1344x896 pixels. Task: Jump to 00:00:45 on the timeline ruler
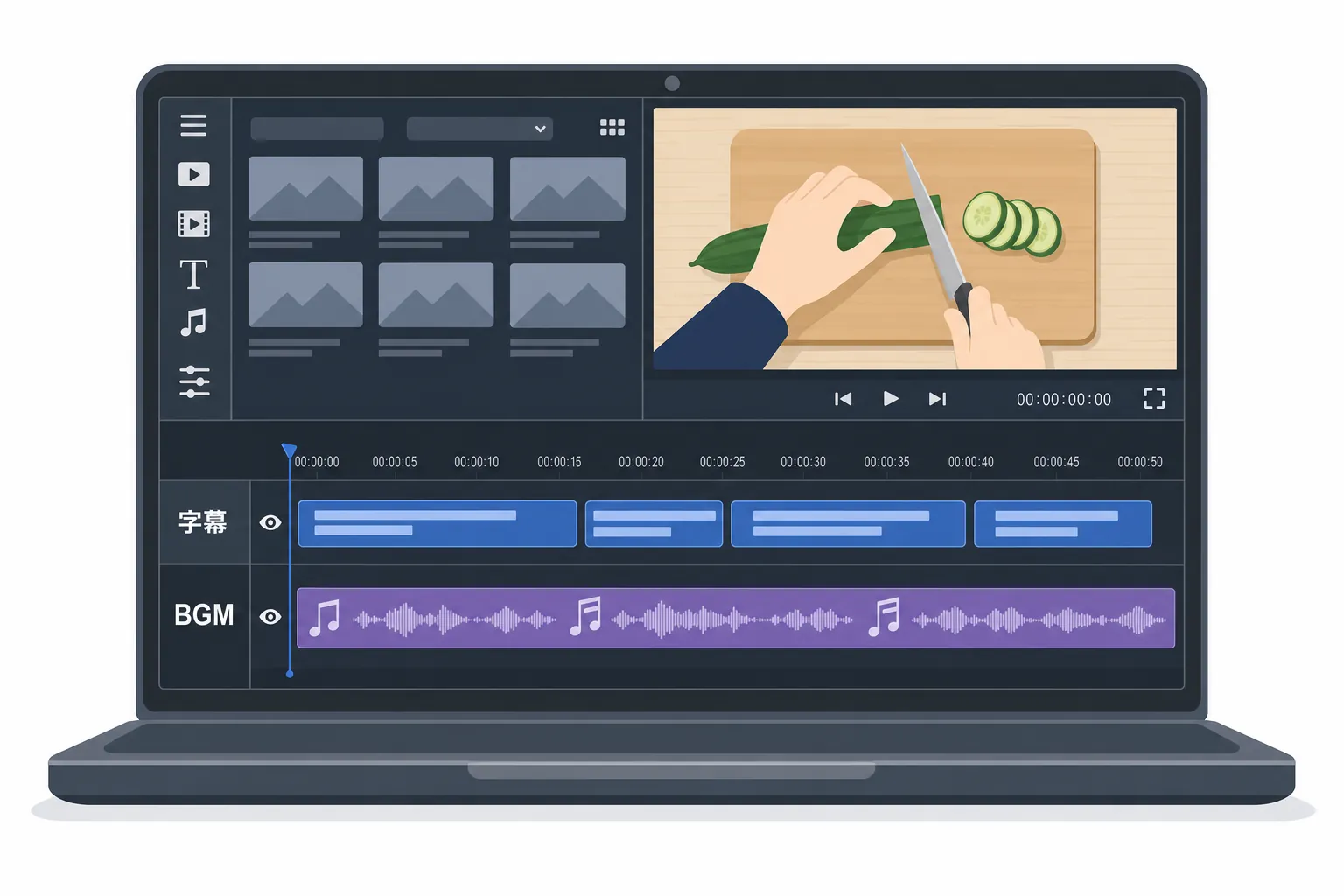(x=1056, y=462)
